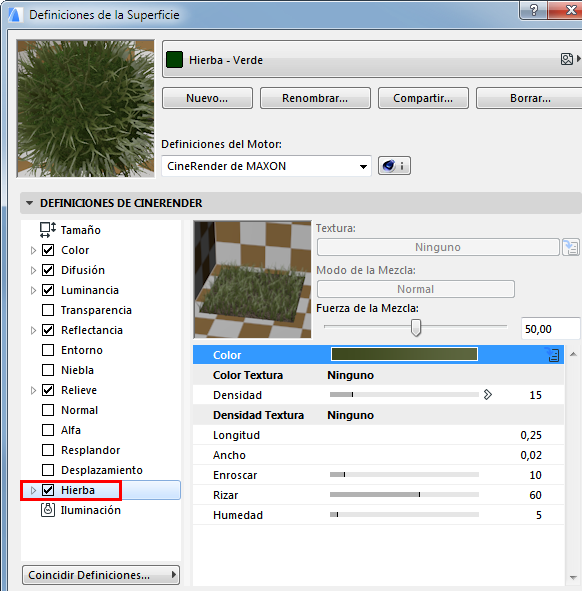Click the Iluminación light icon
The image size is (582, 591).
(x=48, y=510)
